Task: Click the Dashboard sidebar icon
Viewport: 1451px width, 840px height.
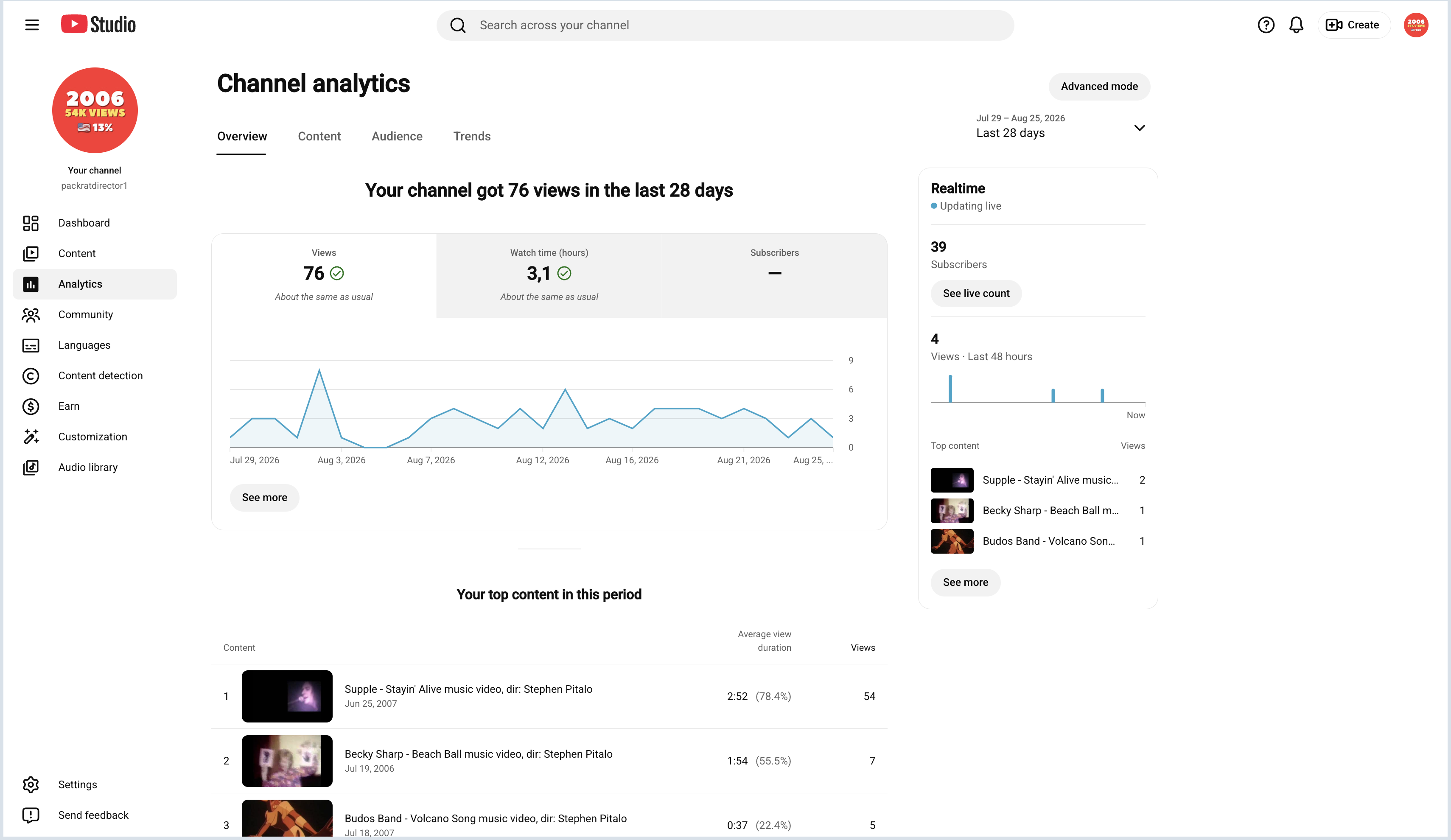Action: tap(31, 223)
